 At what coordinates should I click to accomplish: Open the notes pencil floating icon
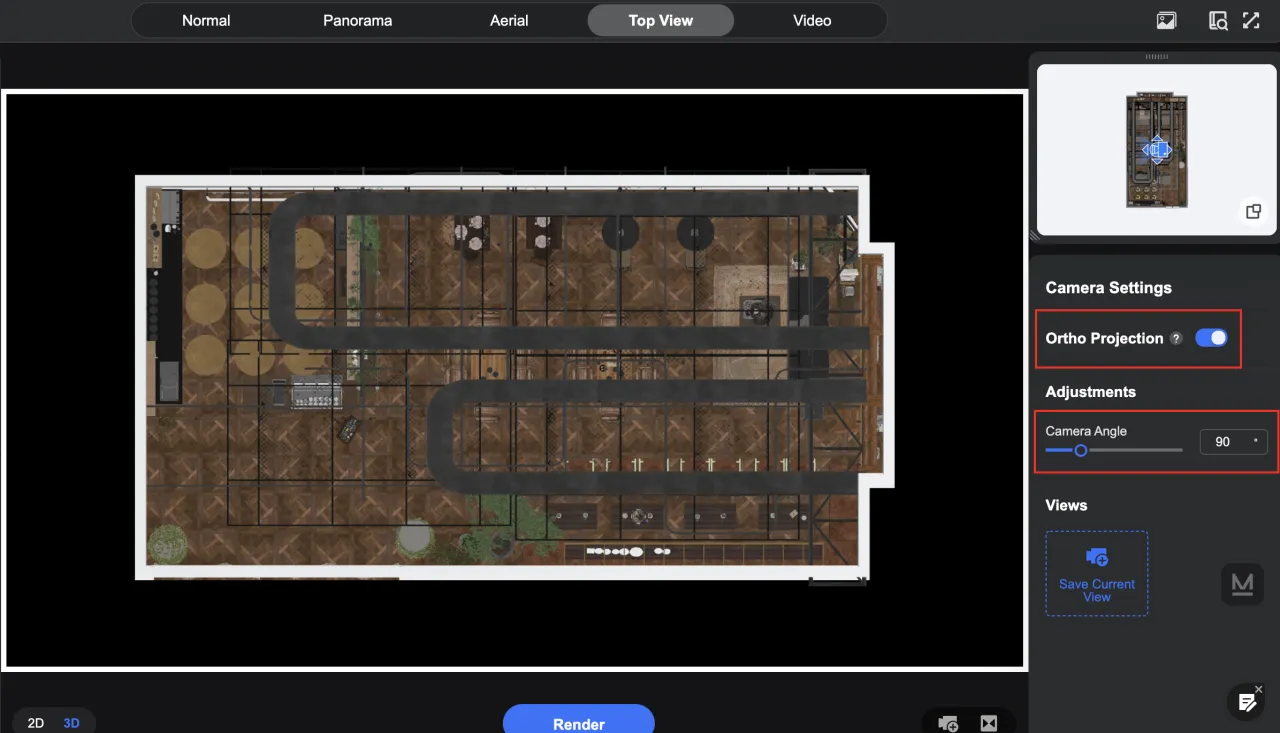[1247, 703]
